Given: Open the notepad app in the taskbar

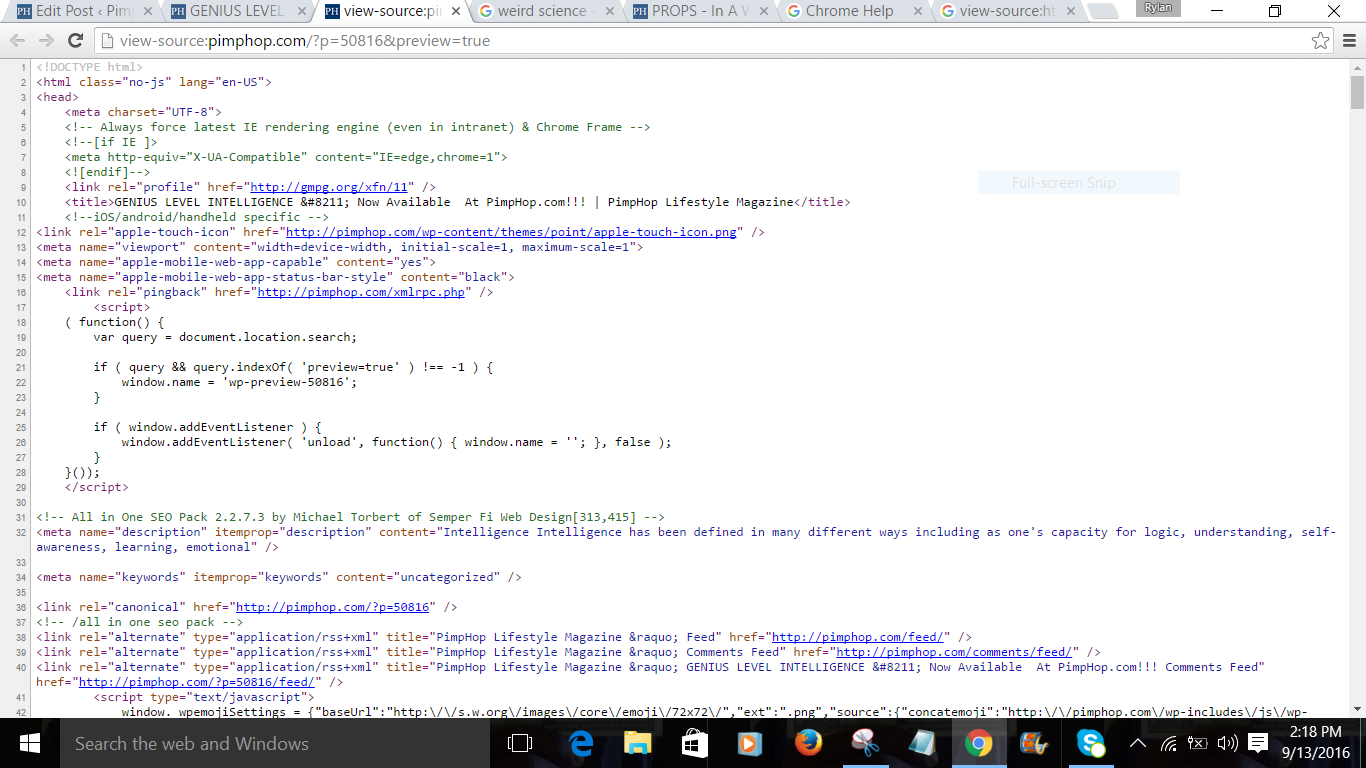Looking at the screenshot, I should point(921,743).
